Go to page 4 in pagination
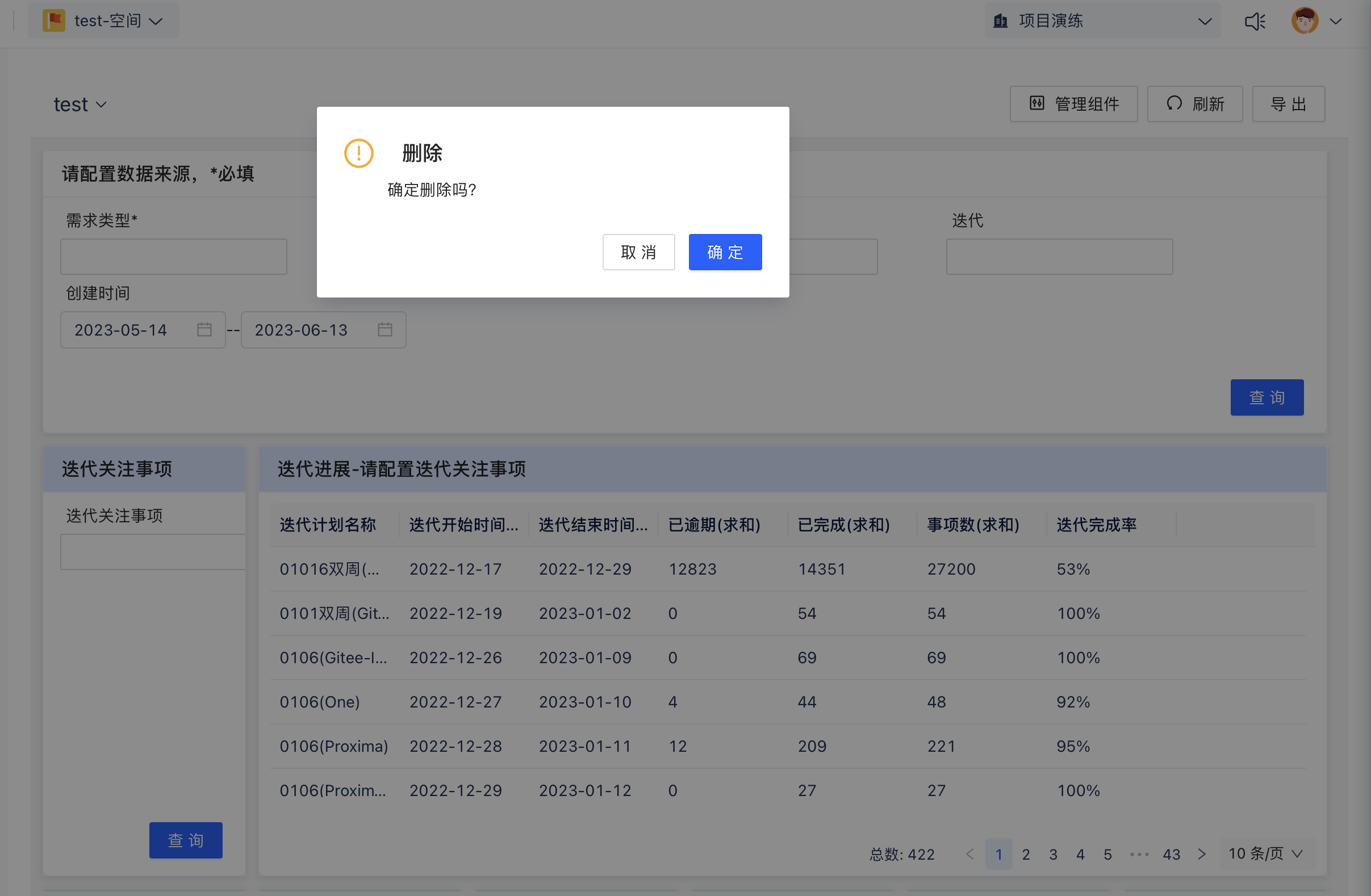The image size is (1371, 896). pos(1081,854)
